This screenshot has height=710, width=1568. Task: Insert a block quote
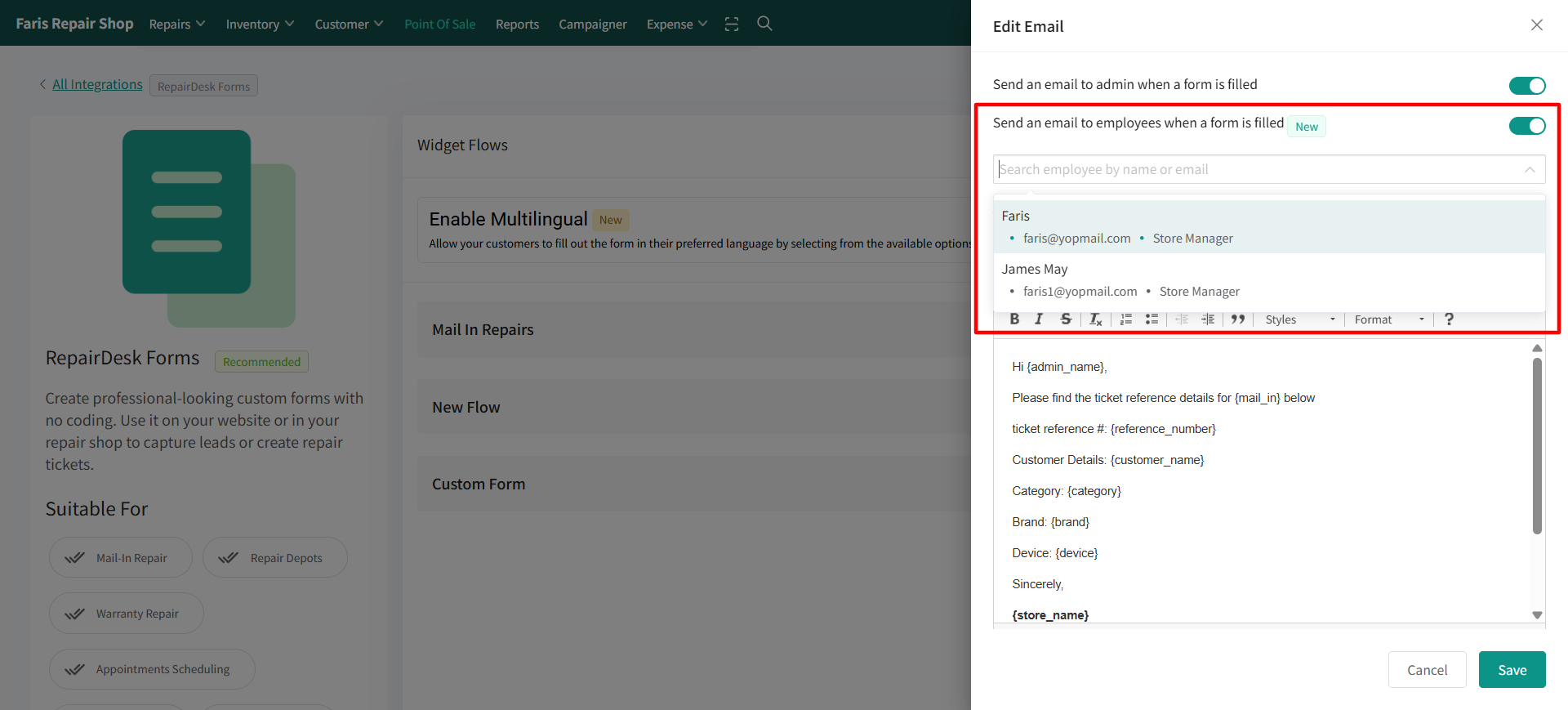(x=1238, y=319)
